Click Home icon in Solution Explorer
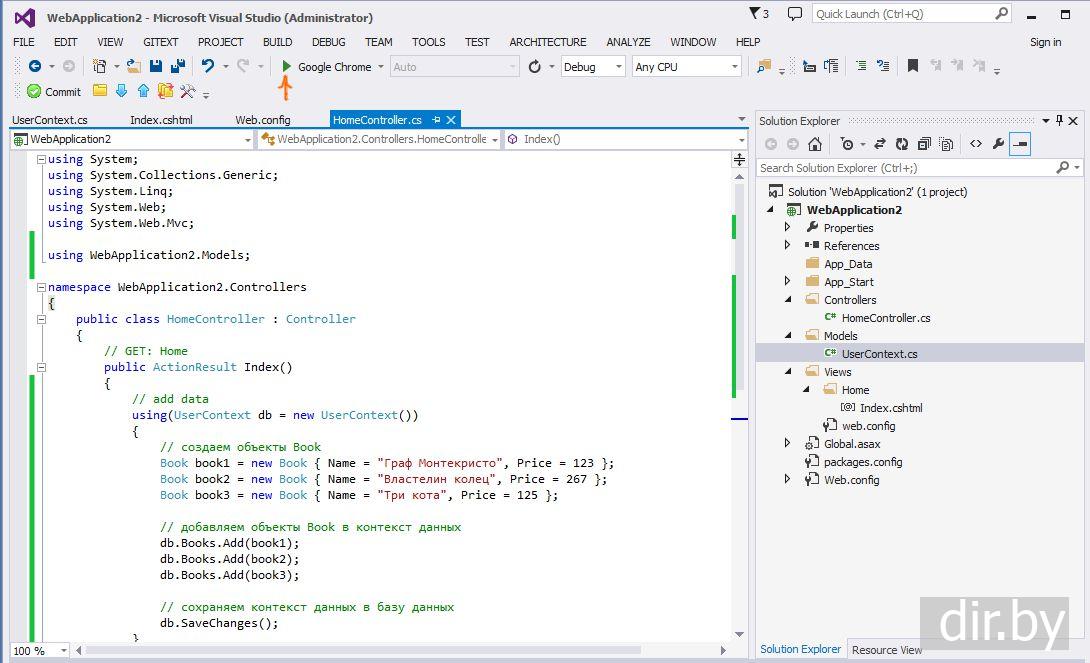Image resolution: width=1090 pixels, height=663 pixels. 815,144
